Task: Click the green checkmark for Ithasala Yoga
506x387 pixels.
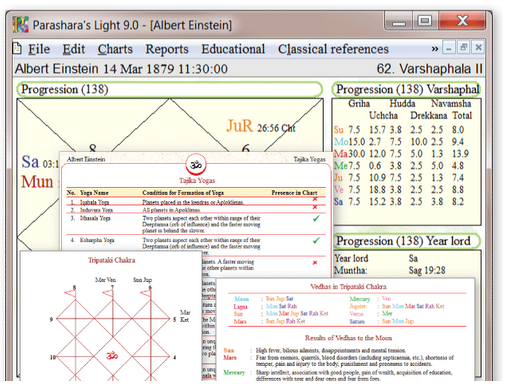Action: (x=316, y=219)
